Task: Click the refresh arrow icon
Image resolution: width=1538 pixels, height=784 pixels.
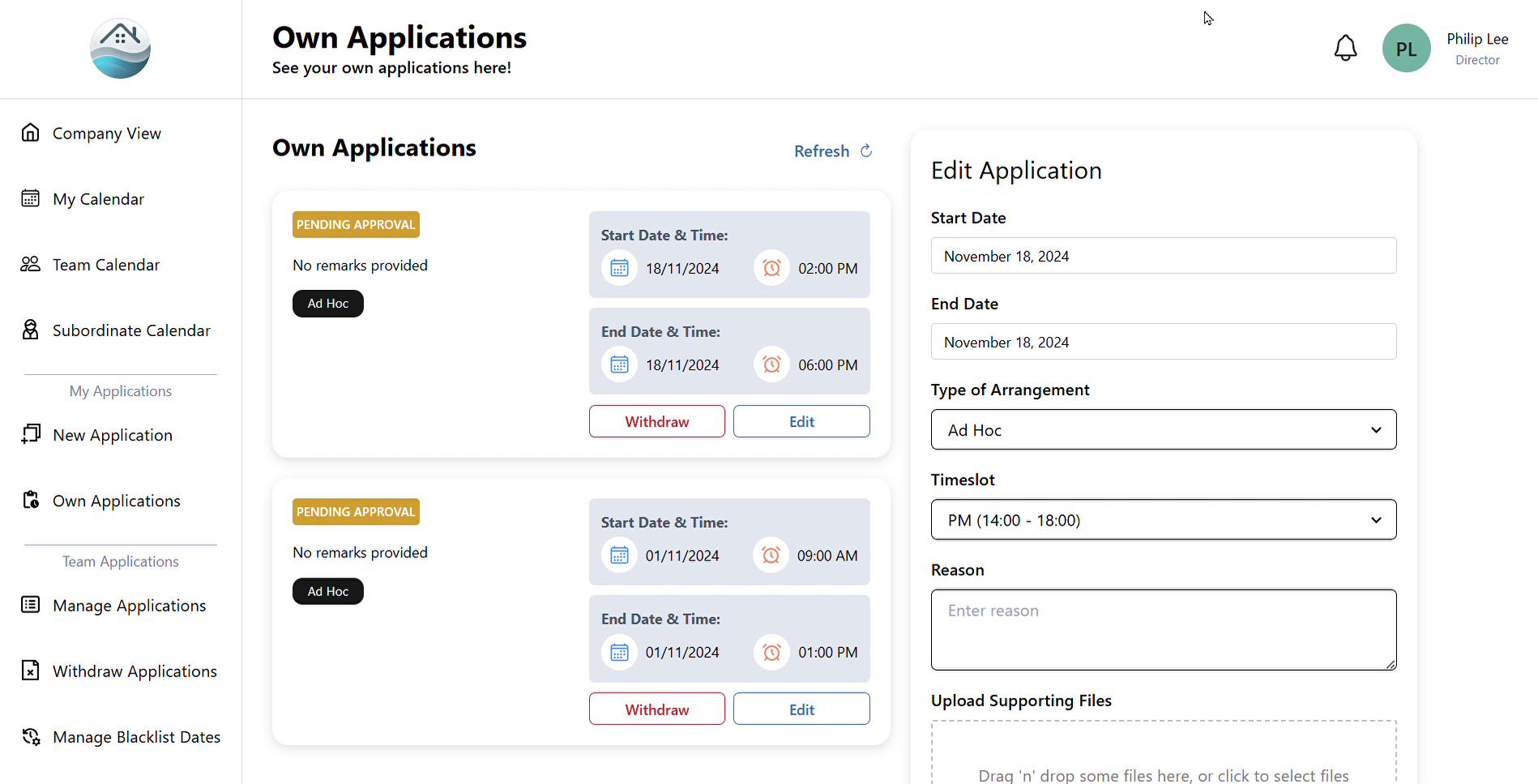Action: point(866,151)
